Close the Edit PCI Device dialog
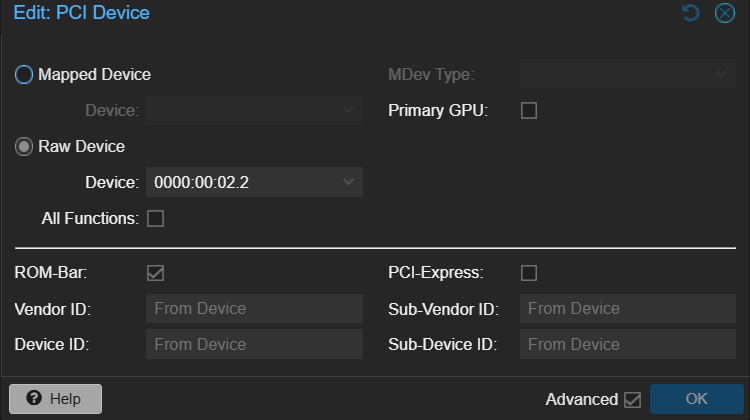 [725, 13]
